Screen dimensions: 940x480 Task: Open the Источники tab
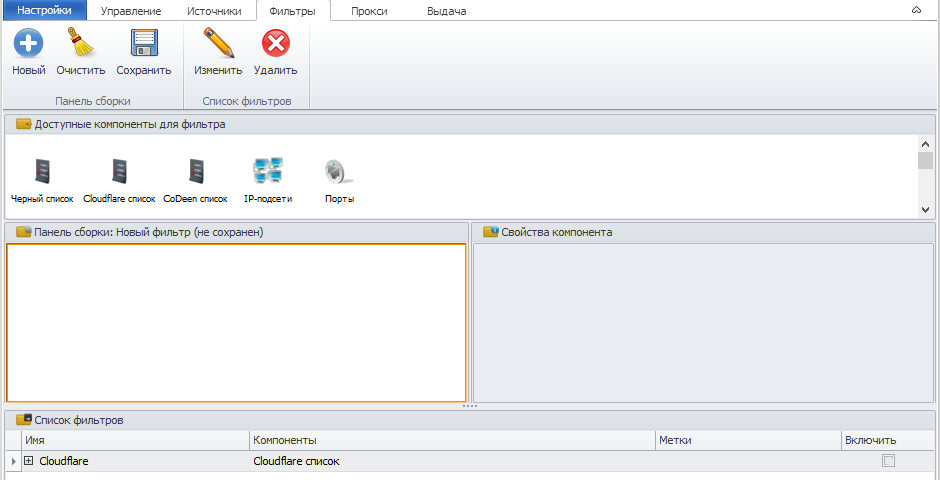pos(214,11)
